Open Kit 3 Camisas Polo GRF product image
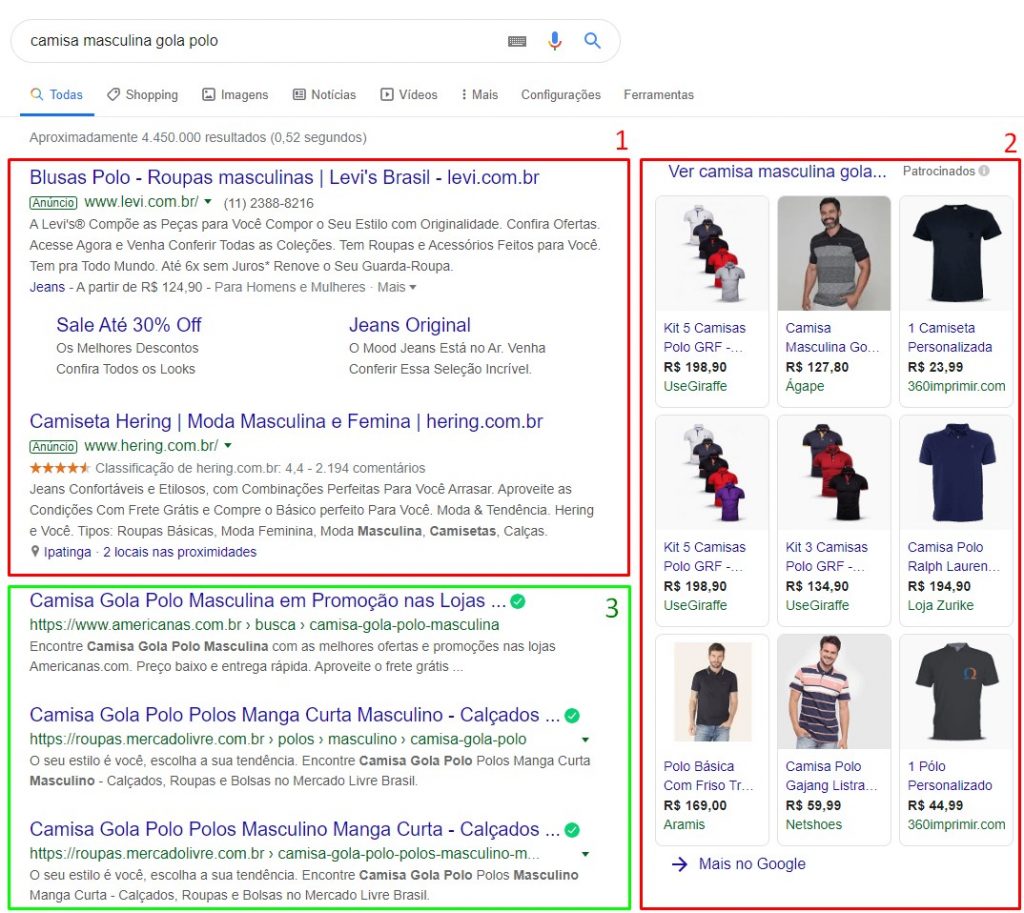This screenshot has width=1024, height=913. point(834,472)
